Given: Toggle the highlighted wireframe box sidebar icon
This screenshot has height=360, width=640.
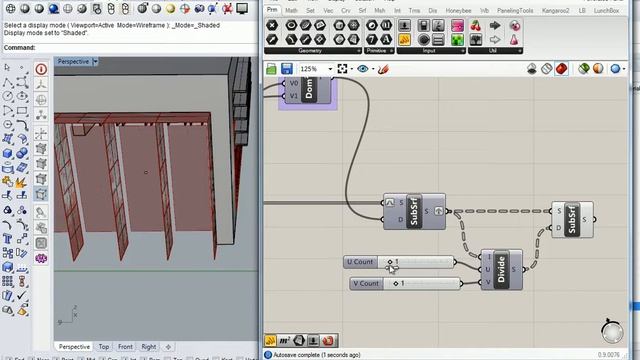Looking at the screenshot, I should (41, 194).
